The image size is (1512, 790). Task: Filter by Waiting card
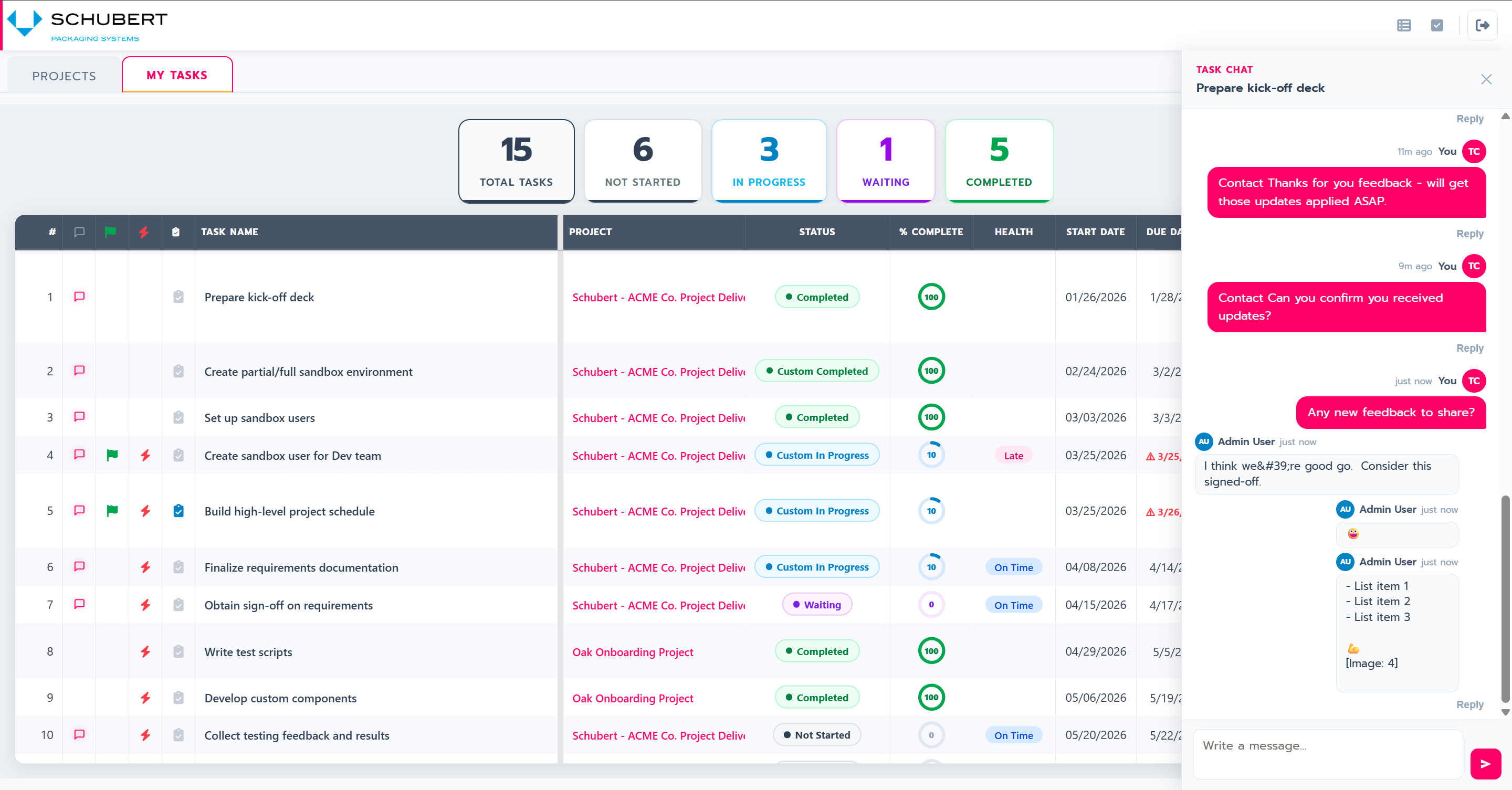[x=886, y=161]
